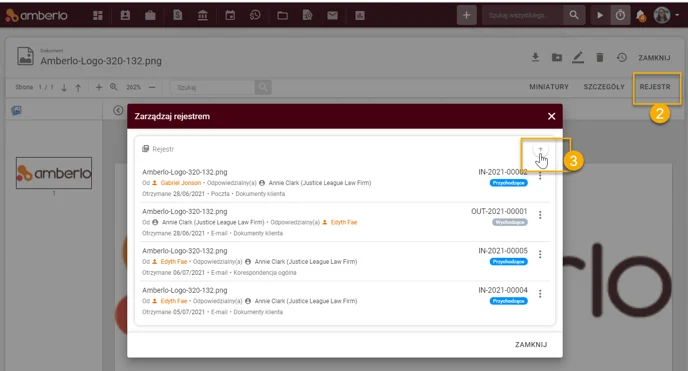
Task: Move document using the folder icon
Action: coord(557,57)
